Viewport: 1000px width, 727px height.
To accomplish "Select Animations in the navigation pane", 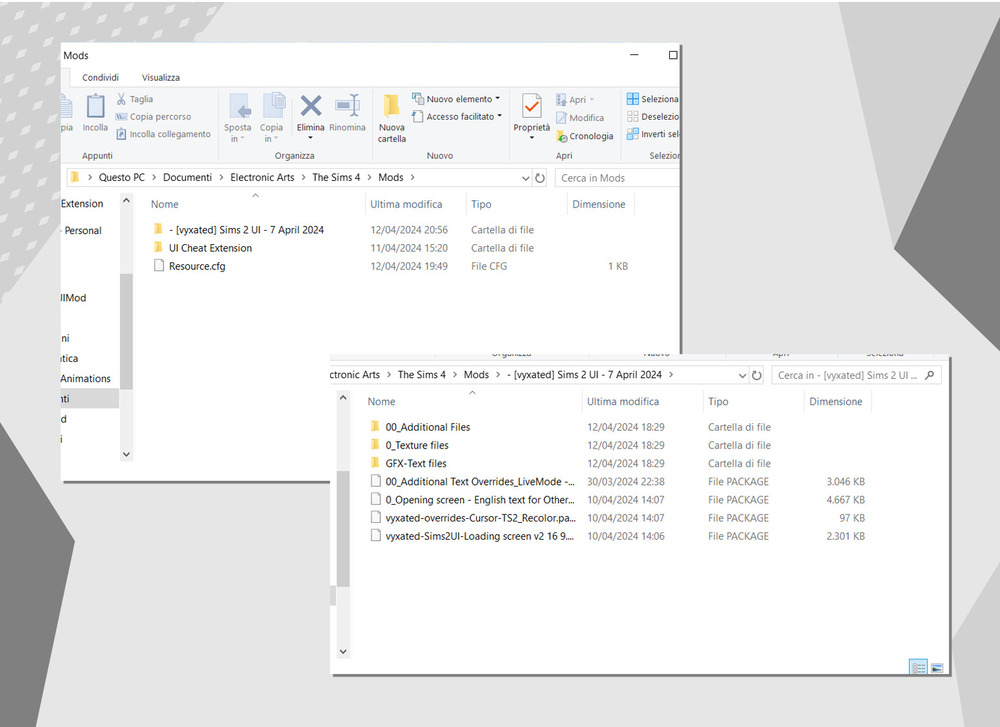I will coord(85,378).
